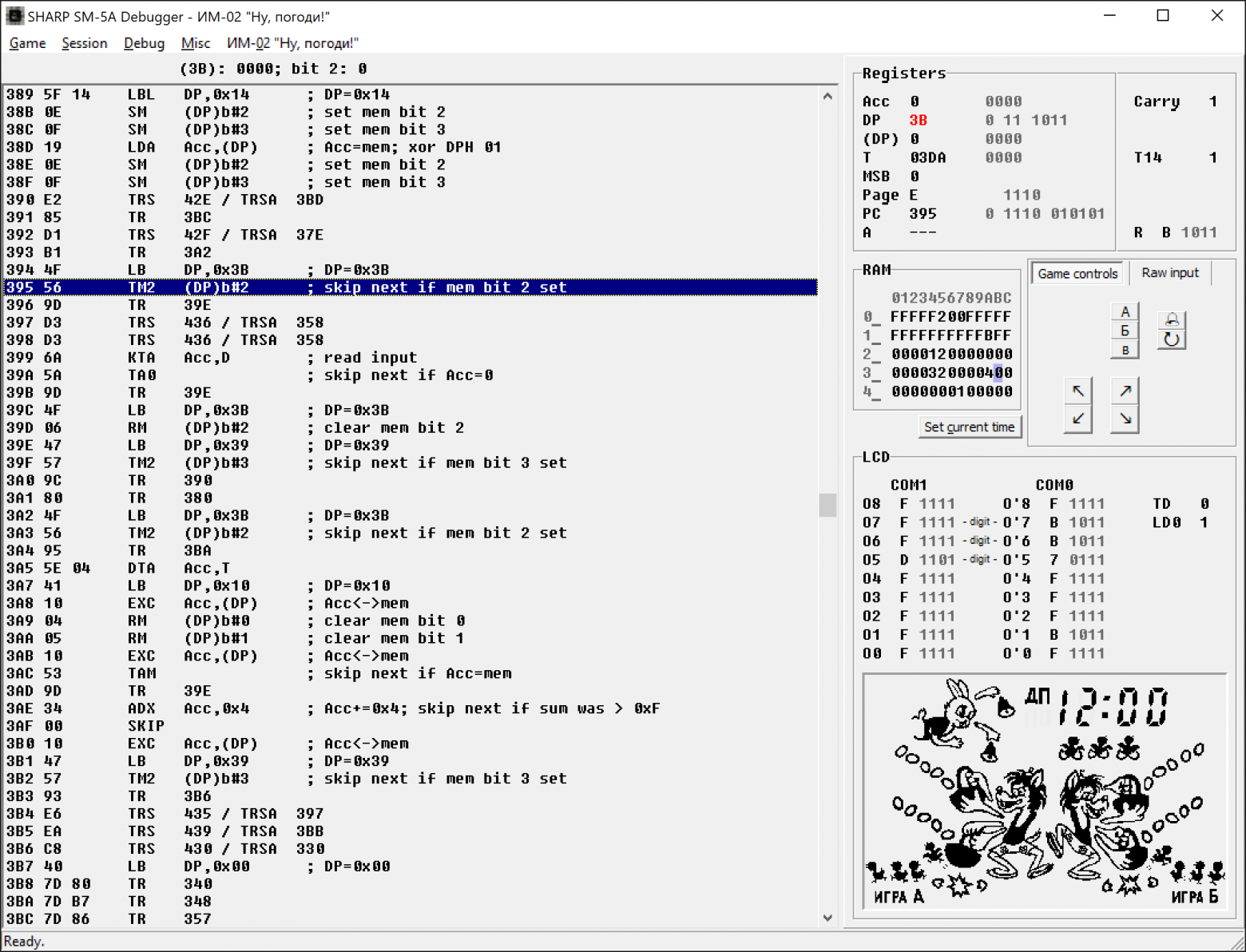Click the В time button
Screen dimensions: 1246x952
(x=1125, y=350)
